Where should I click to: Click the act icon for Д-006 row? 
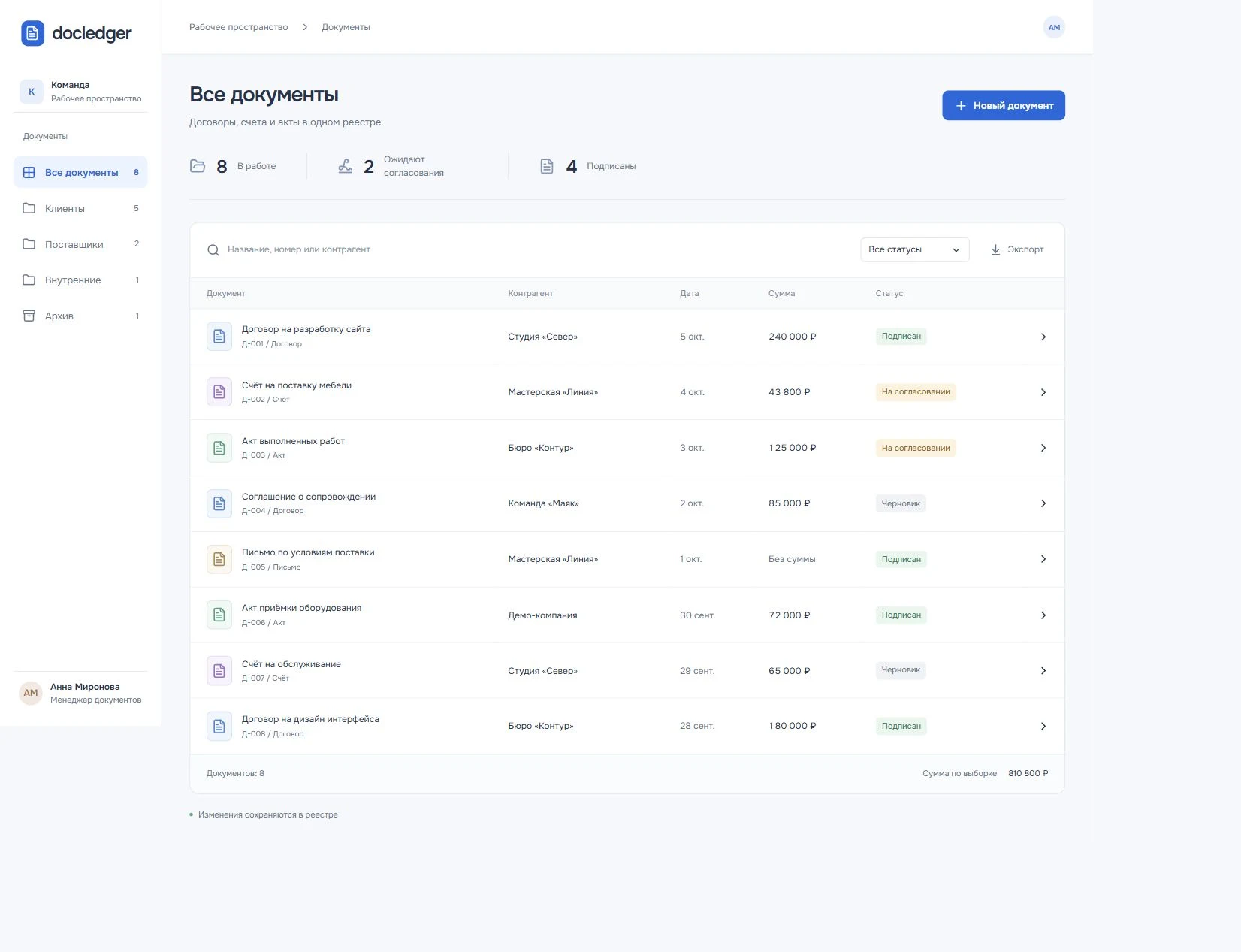pos(219,615)
